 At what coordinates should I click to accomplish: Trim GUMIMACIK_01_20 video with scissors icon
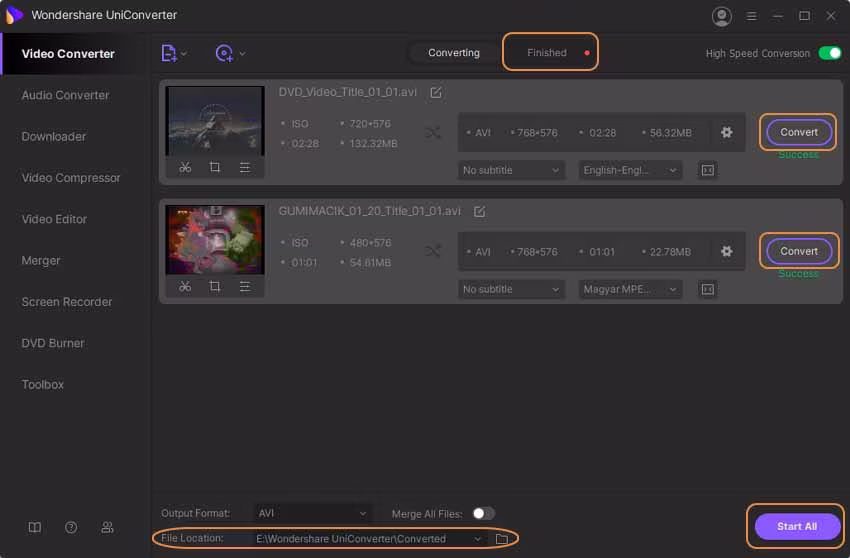pyautogui.click(x=185, y=286)
